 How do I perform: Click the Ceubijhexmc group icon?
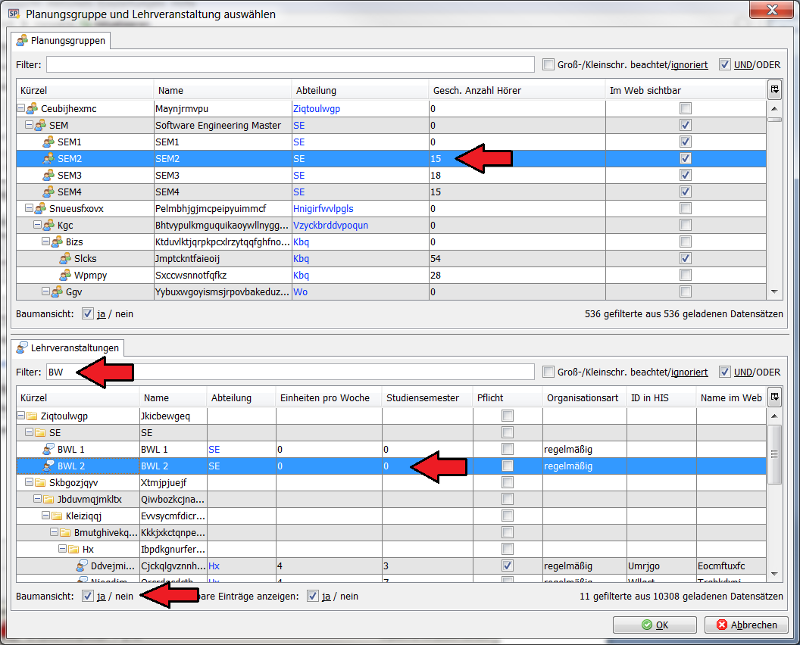(32, 108)
